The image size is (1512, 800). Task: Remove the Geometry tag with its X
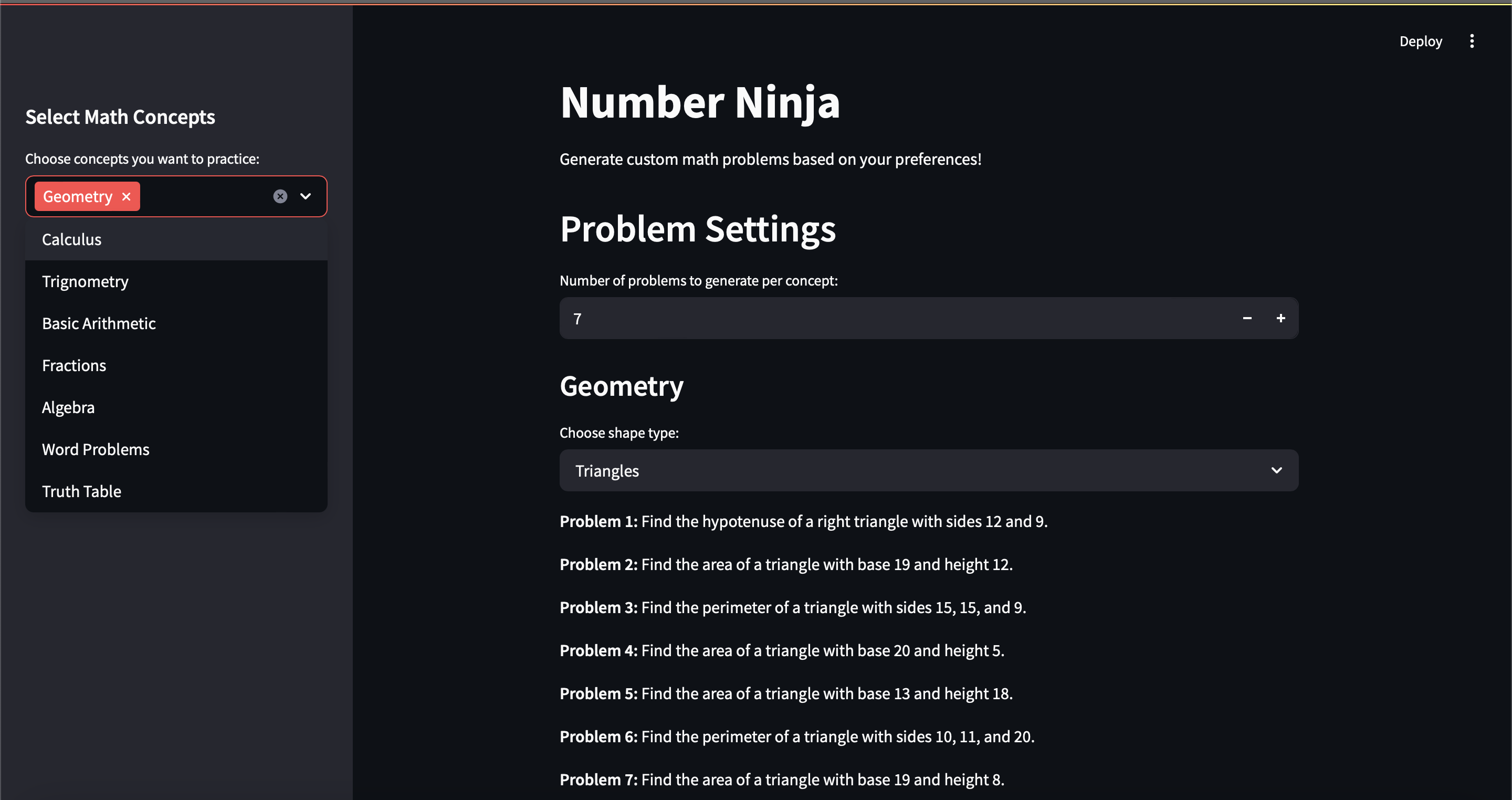pyautogui.click(x=126, y=197)
